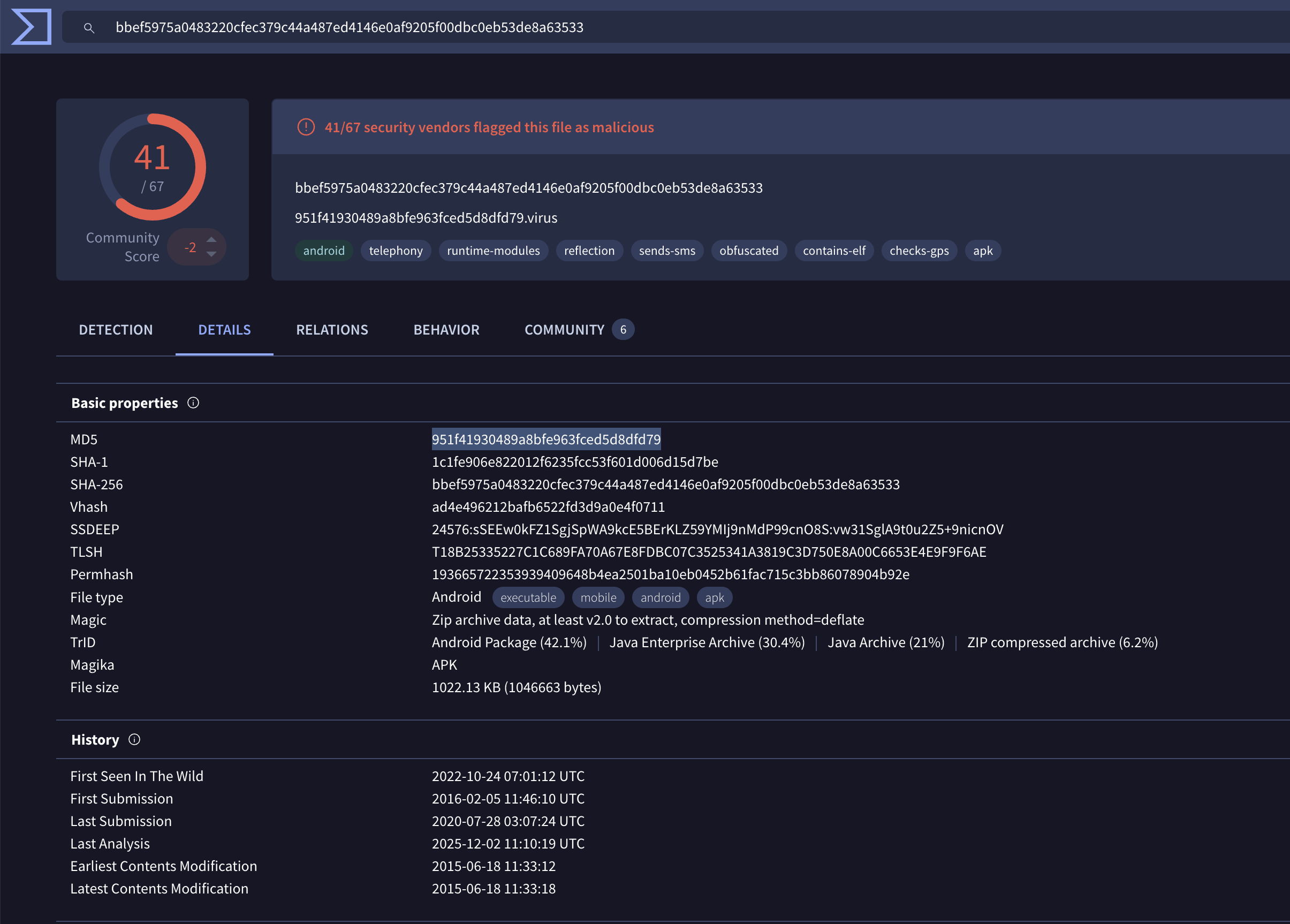
Task: Focus the hash search input field
Action: [676, 27]
